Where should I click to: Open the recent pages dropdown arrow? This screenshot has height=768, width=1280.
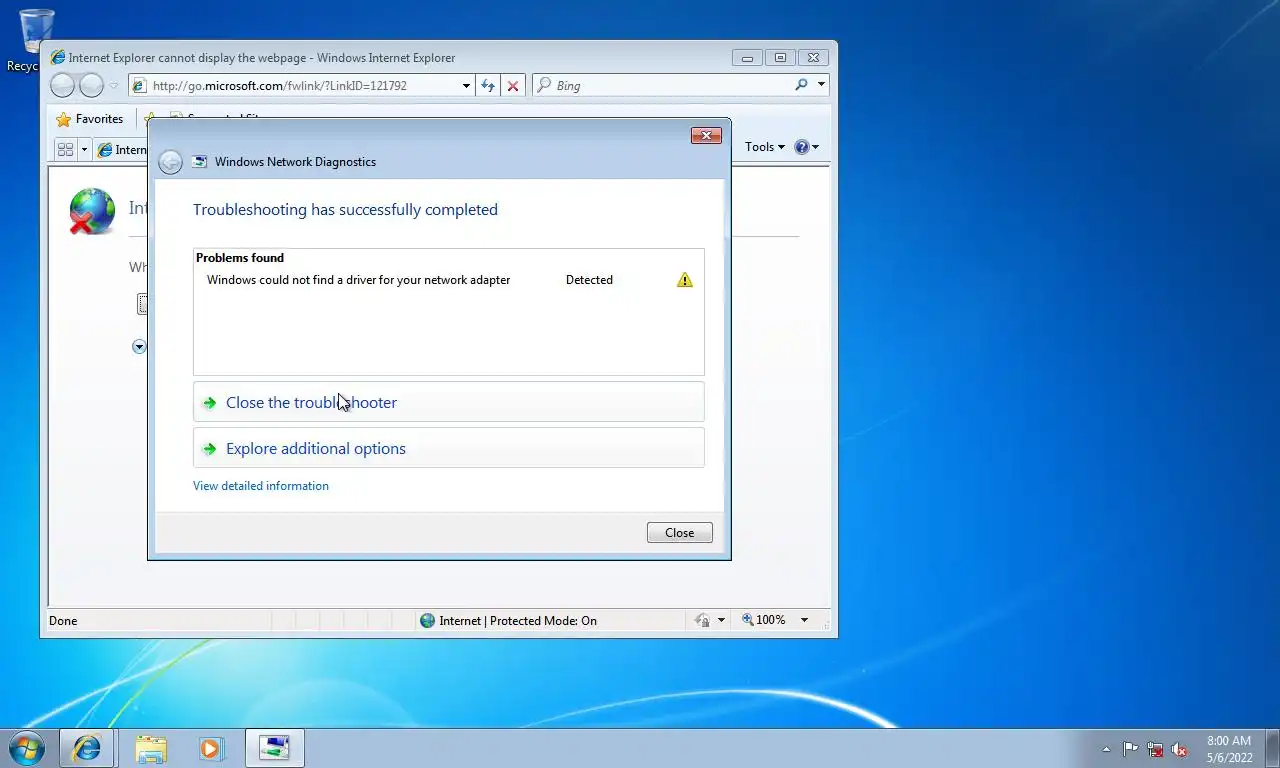(x=114, y=86)
